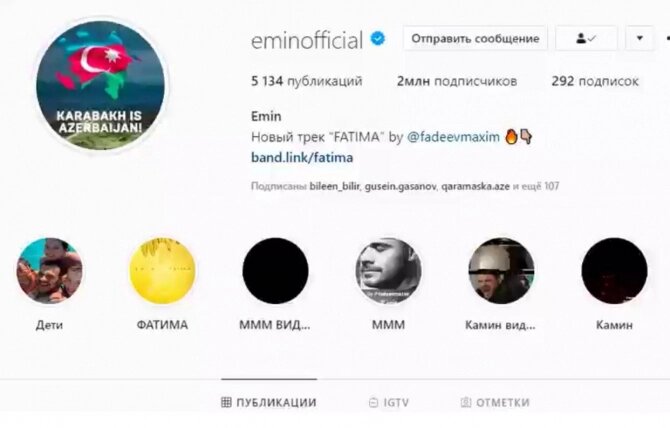This screenshot has height=428, width=670.
Task: Switch to the ПУБЛИКАЦИИ tab
Action: [x=269, y=402]
